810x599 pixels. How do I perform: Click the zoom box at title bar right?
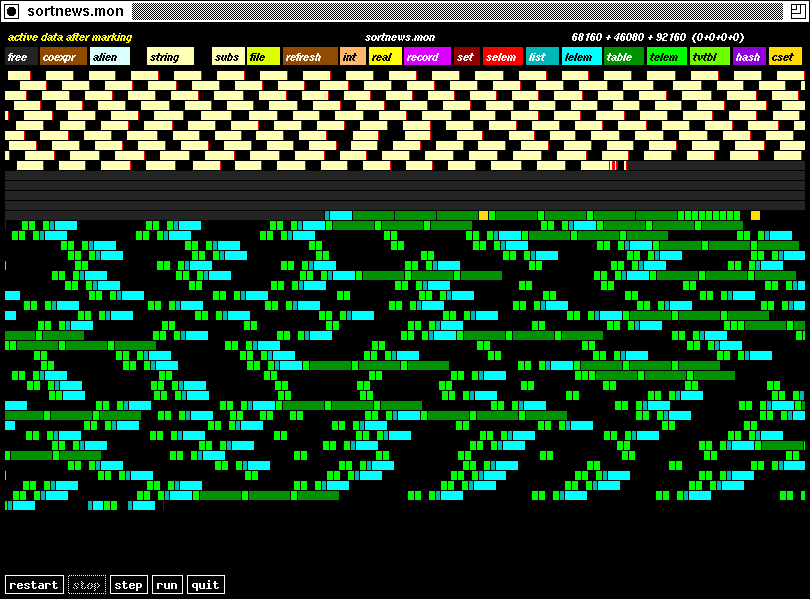pyautogui.click(x=797, y=12)
